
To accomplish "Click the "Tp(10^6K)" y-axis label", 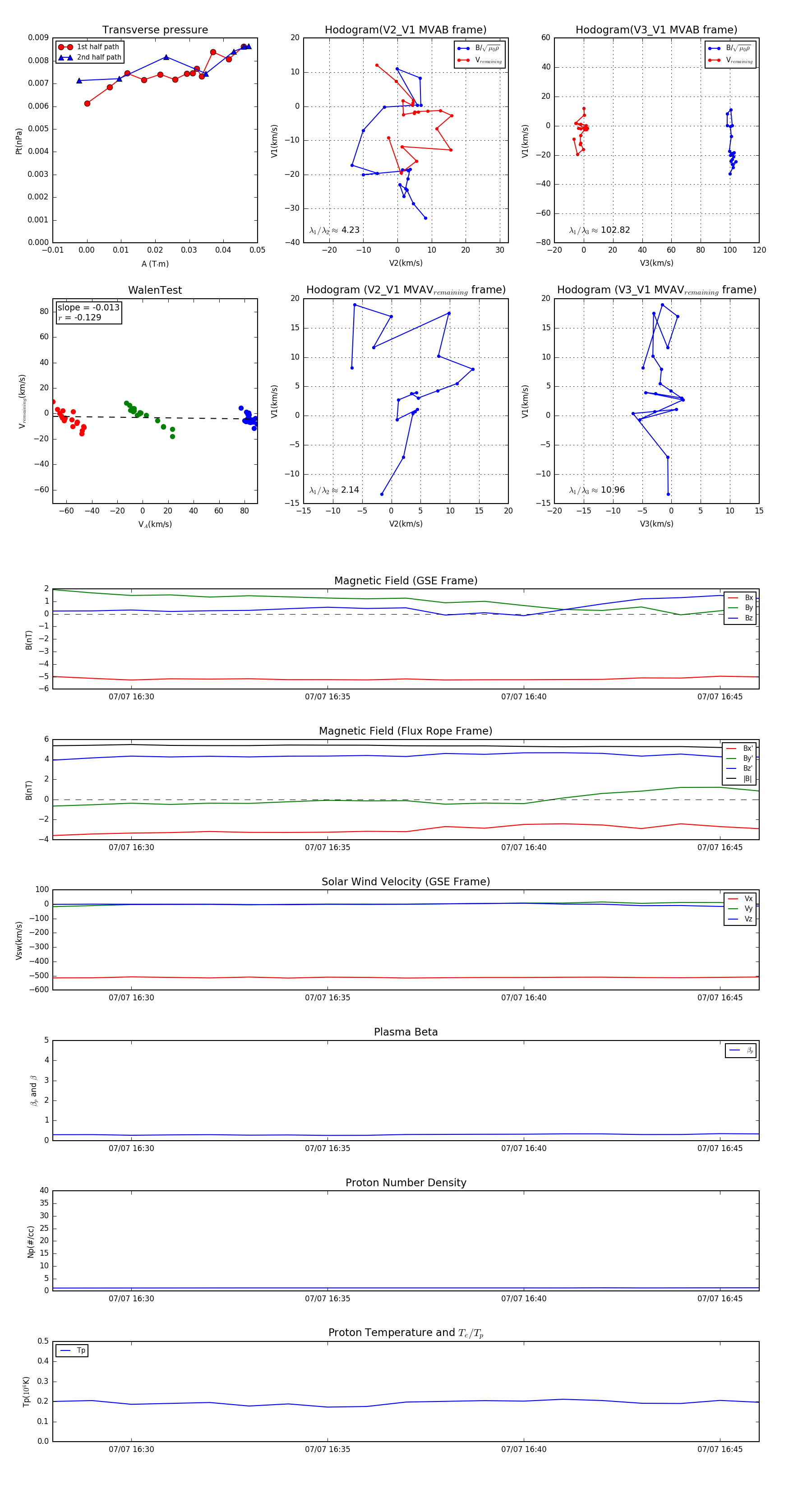I will click(26, 1392).
